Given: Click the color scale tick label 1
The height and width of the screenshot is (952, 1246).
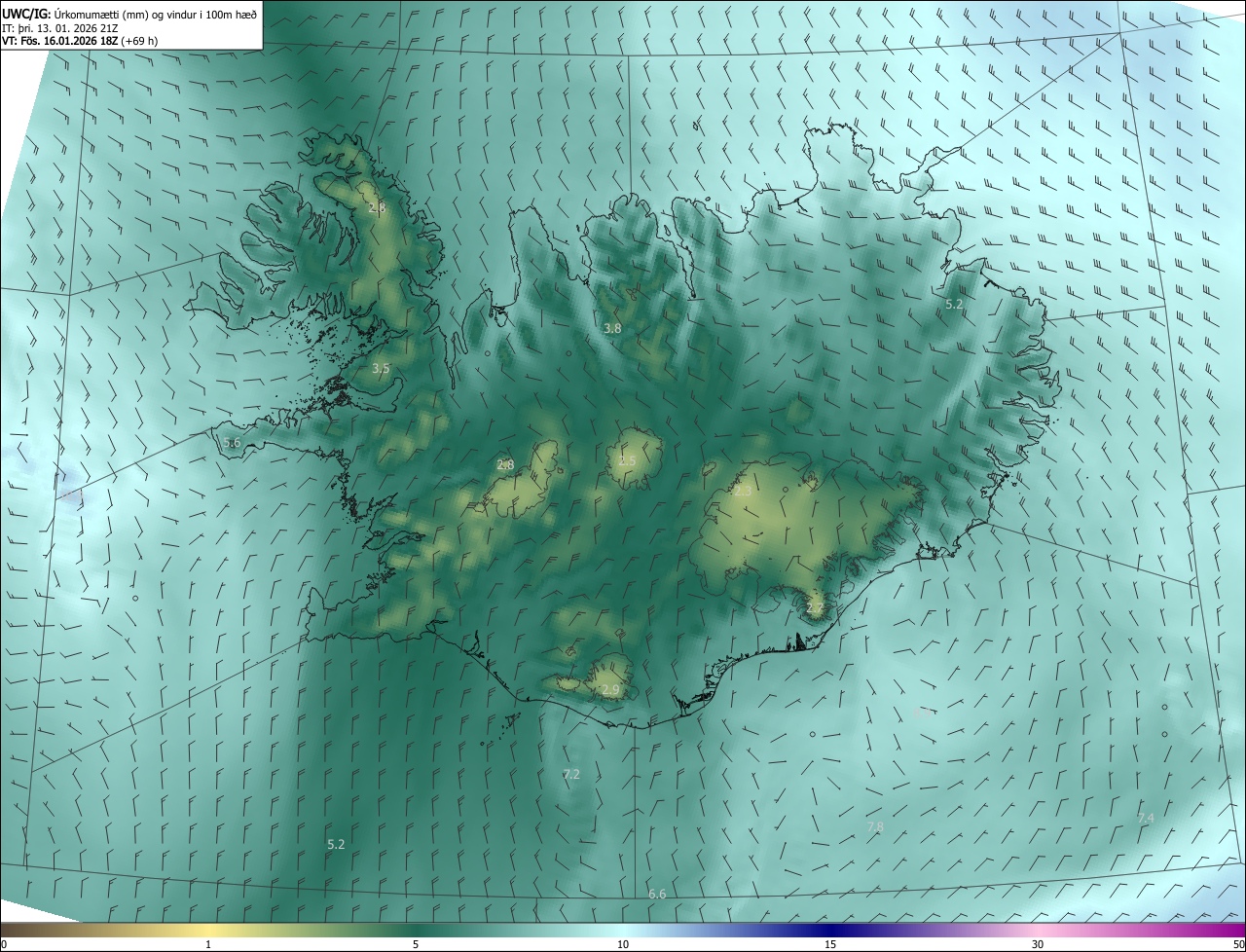Looking at the screenshot, I should (x=208, y=944).
